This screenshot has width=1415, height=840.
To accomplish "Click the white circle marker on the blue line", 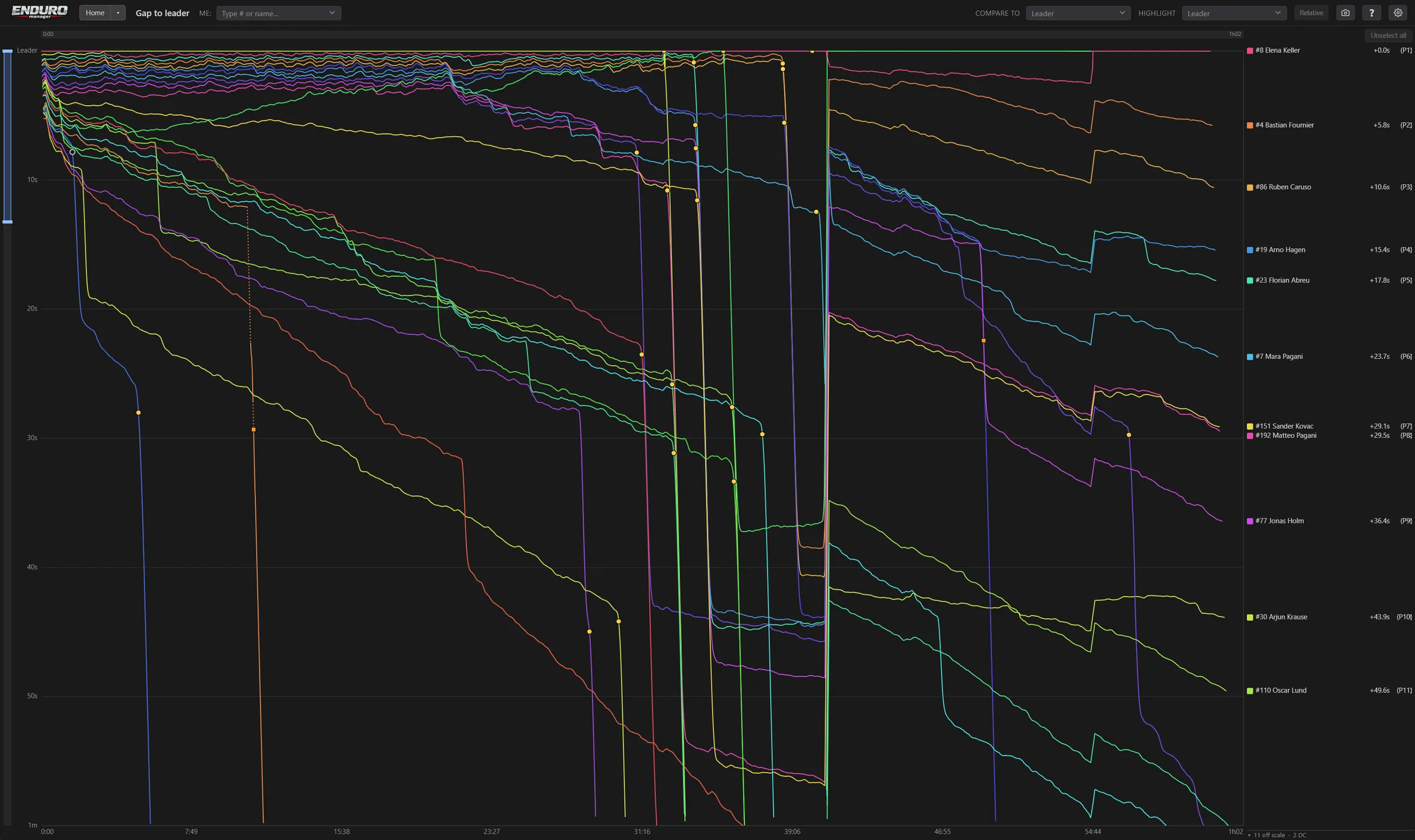I will point(73,152).
